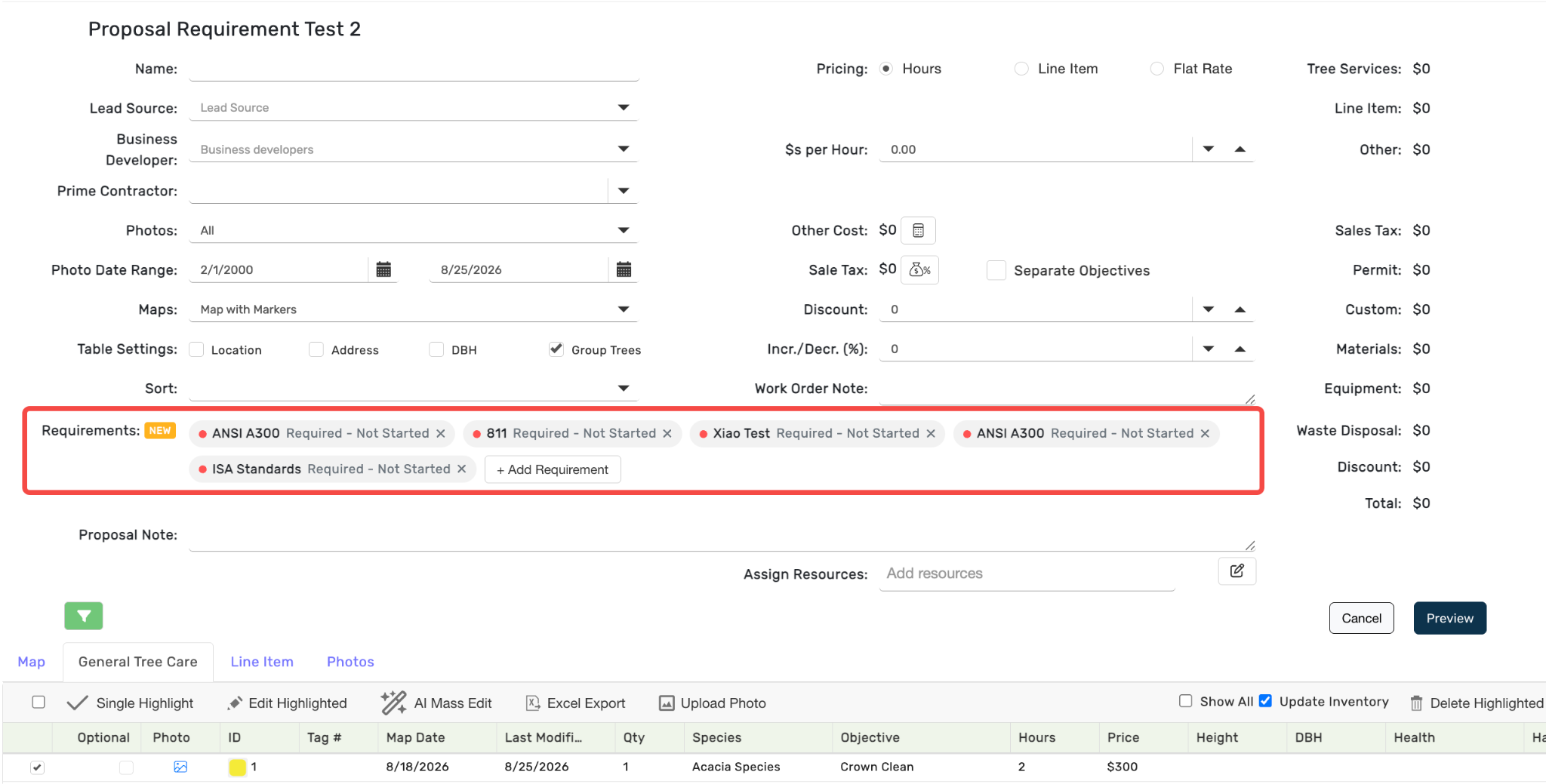Image resolution: width=1546 pixels, height=784 pixels.
Task: Toggle the DBH table setting
Action: point(436,349)
